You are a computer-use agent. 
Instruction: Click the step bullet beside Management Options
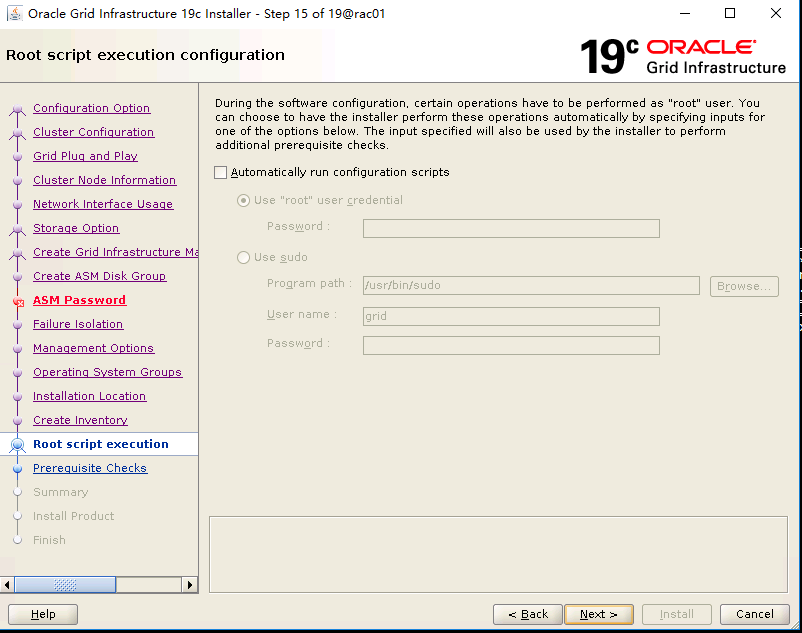tap(17, 349)
